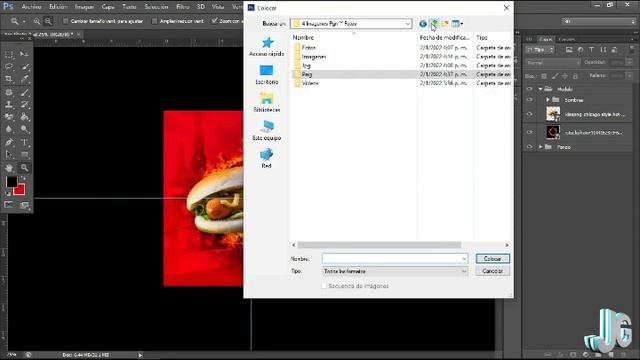Viewport: 640px width, 360px height.
Task: Click Zoom In icon in options bar
Action: [x=37, y=21]
